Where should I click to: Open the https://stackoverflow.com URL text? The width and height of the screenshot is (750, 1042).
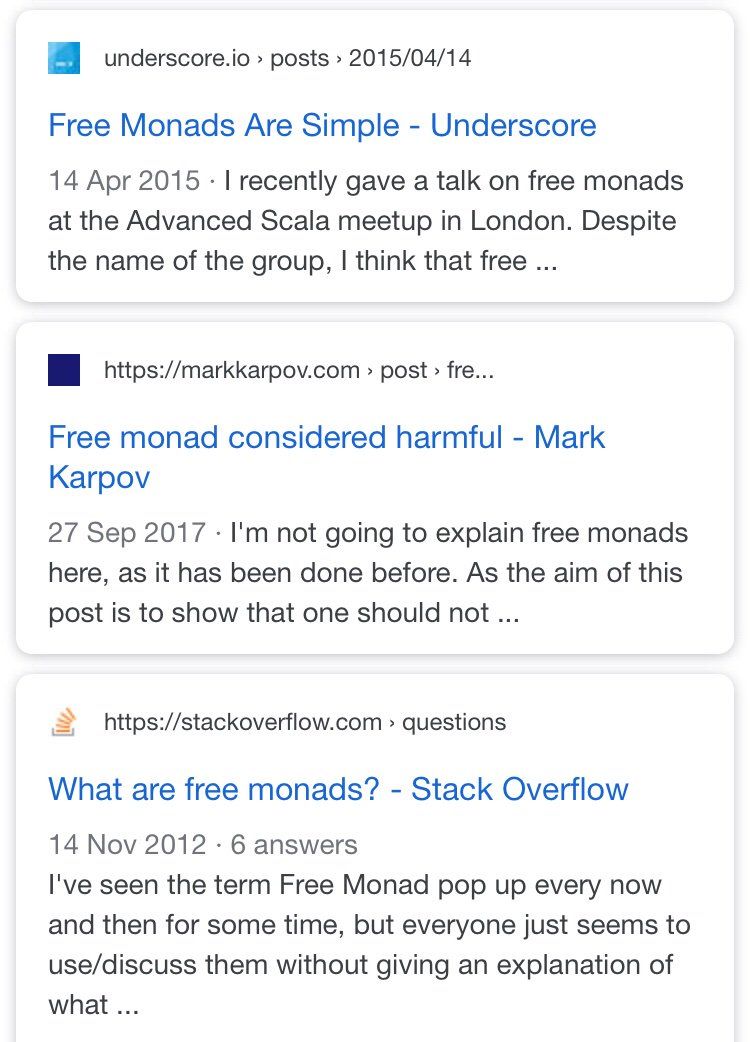[x=243, y=722]
